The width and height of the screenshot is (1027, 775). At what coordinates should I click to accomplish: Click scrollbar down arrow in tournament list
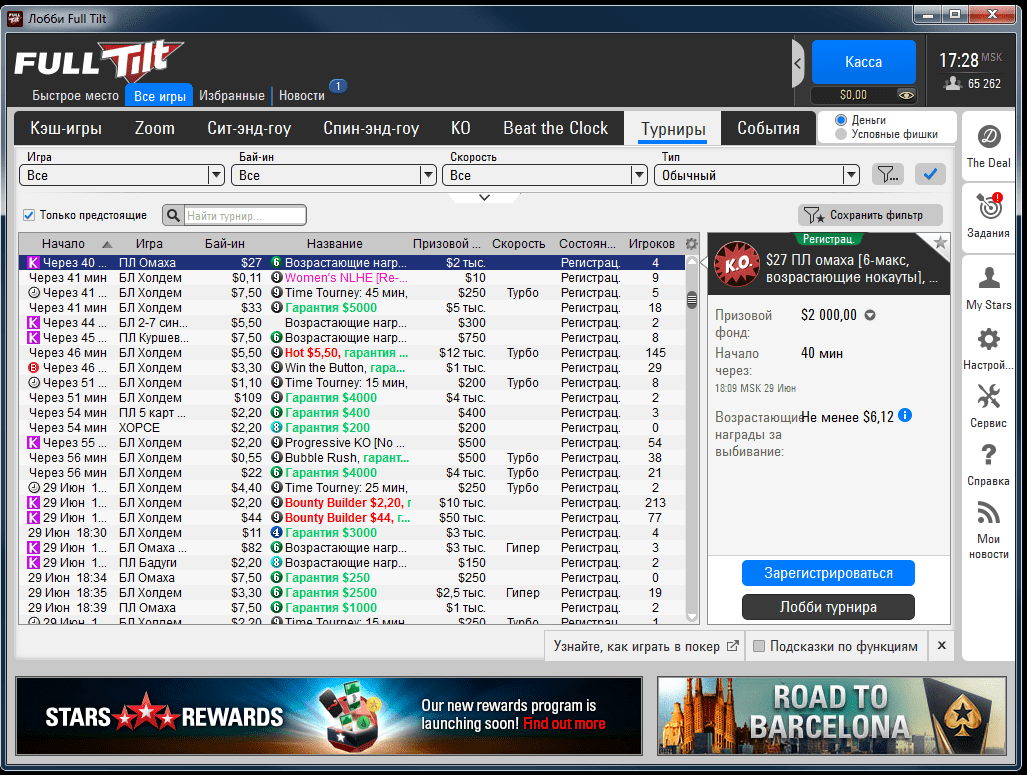click(692, 616)
